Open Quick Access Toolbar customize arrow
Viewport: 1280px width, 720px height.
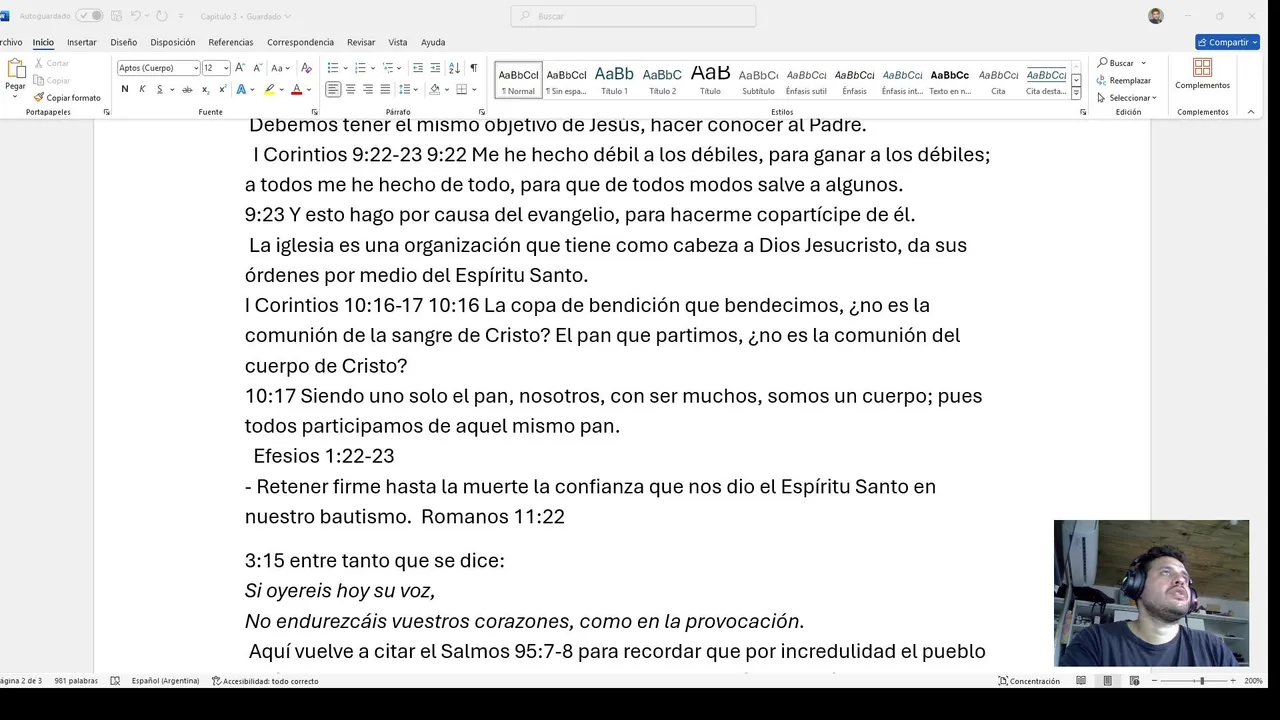pyautogui.click(x=181, y=17)
